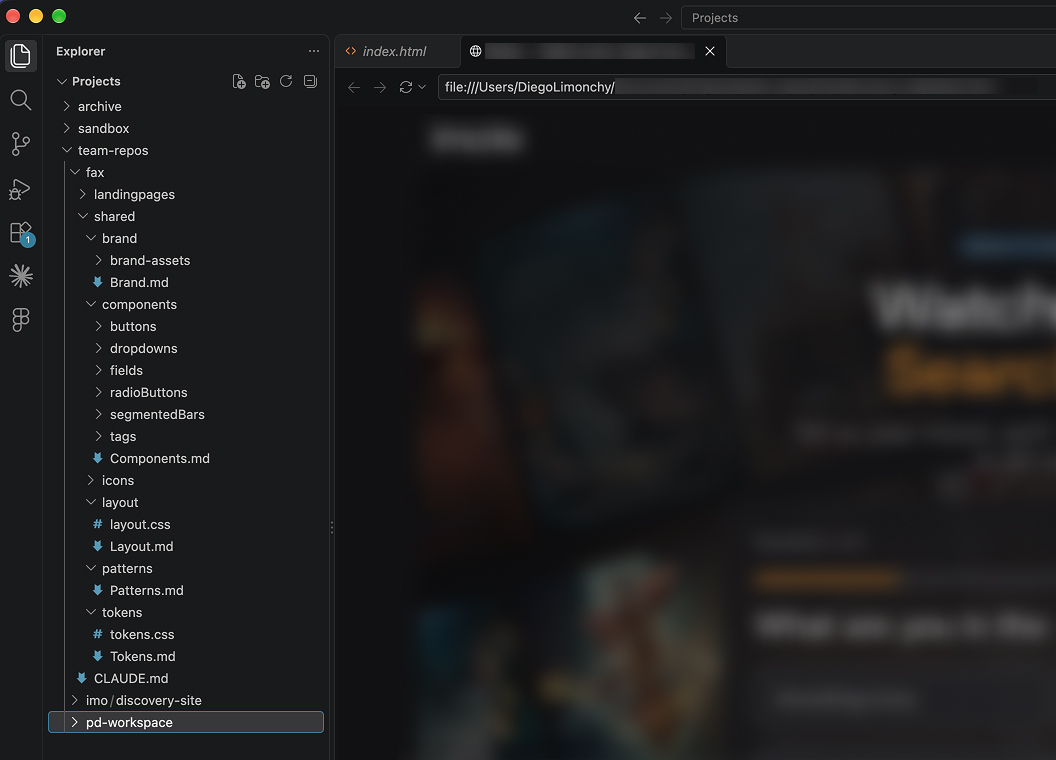Open the CLAUDE.md file
The height and width of the screenshot is (760, 1056).
point(131,678)
